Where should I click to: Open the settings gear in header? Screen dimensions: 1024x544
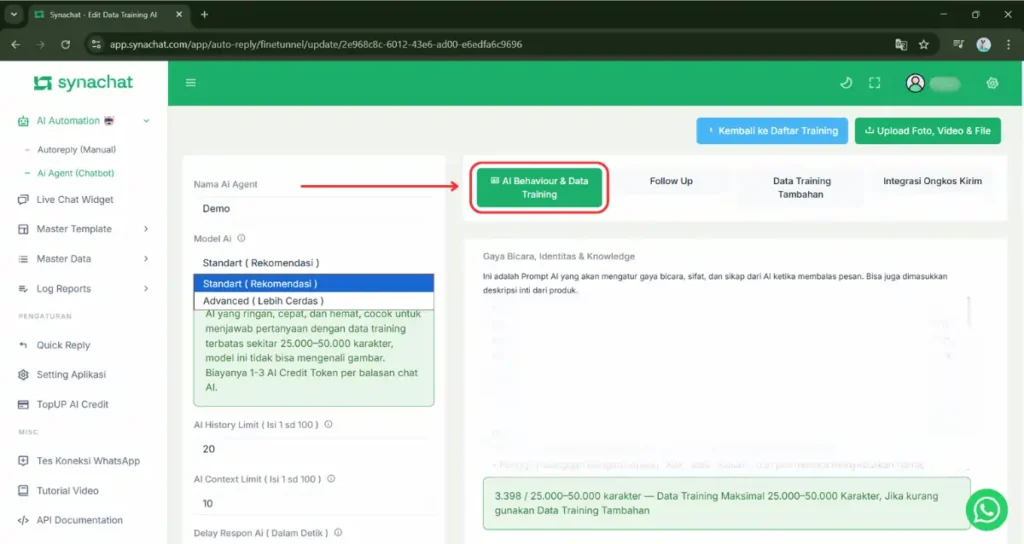click(992, 83)
